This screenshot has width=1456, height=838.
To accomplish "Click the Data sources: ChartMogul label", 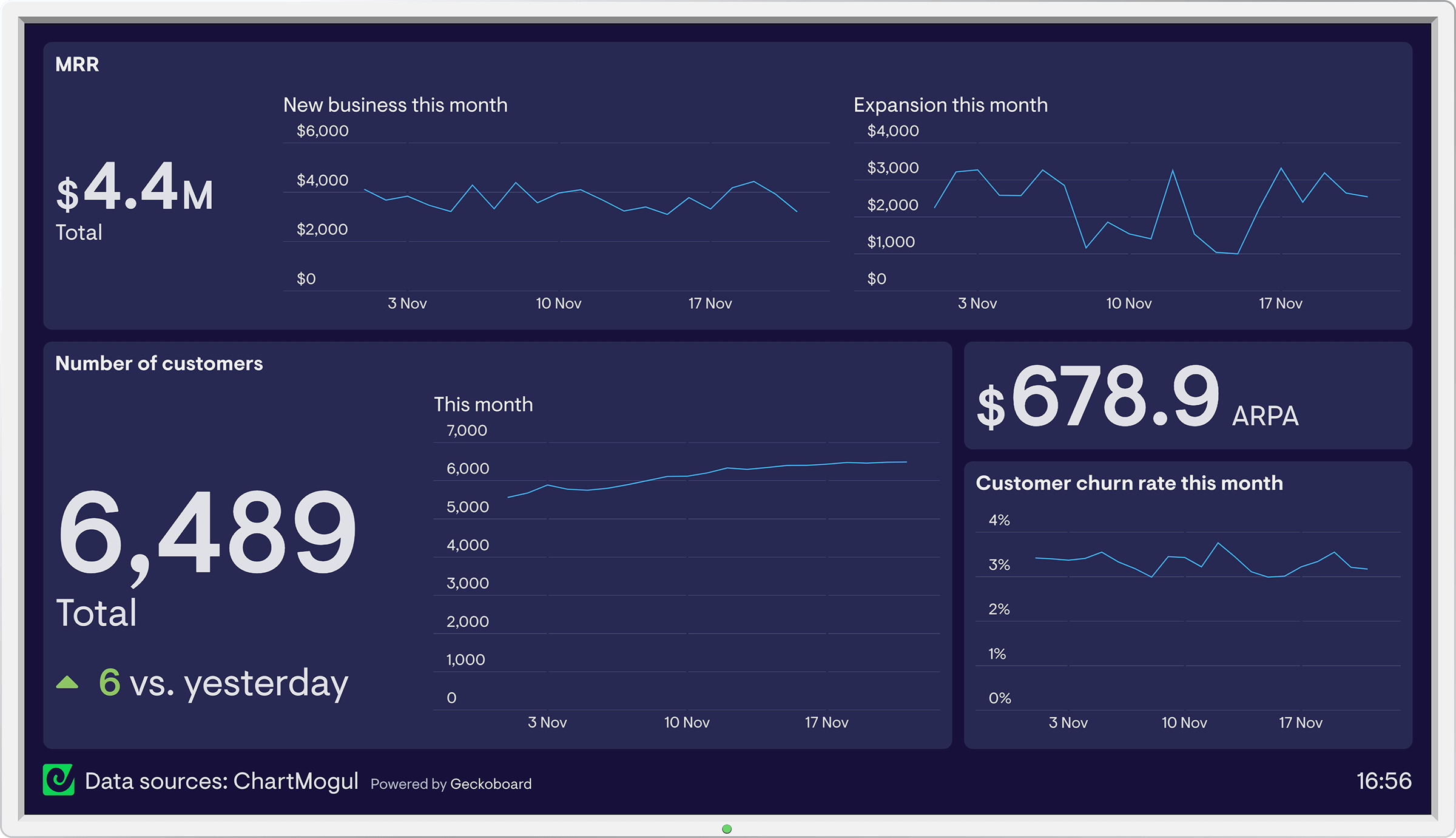I will (x=222, y=781).
